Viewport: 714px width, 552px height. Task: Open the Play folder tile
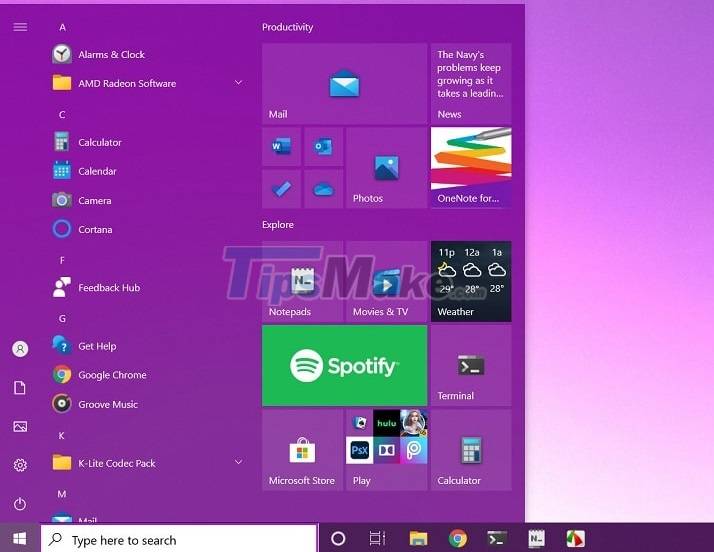(x=387, y=450)
